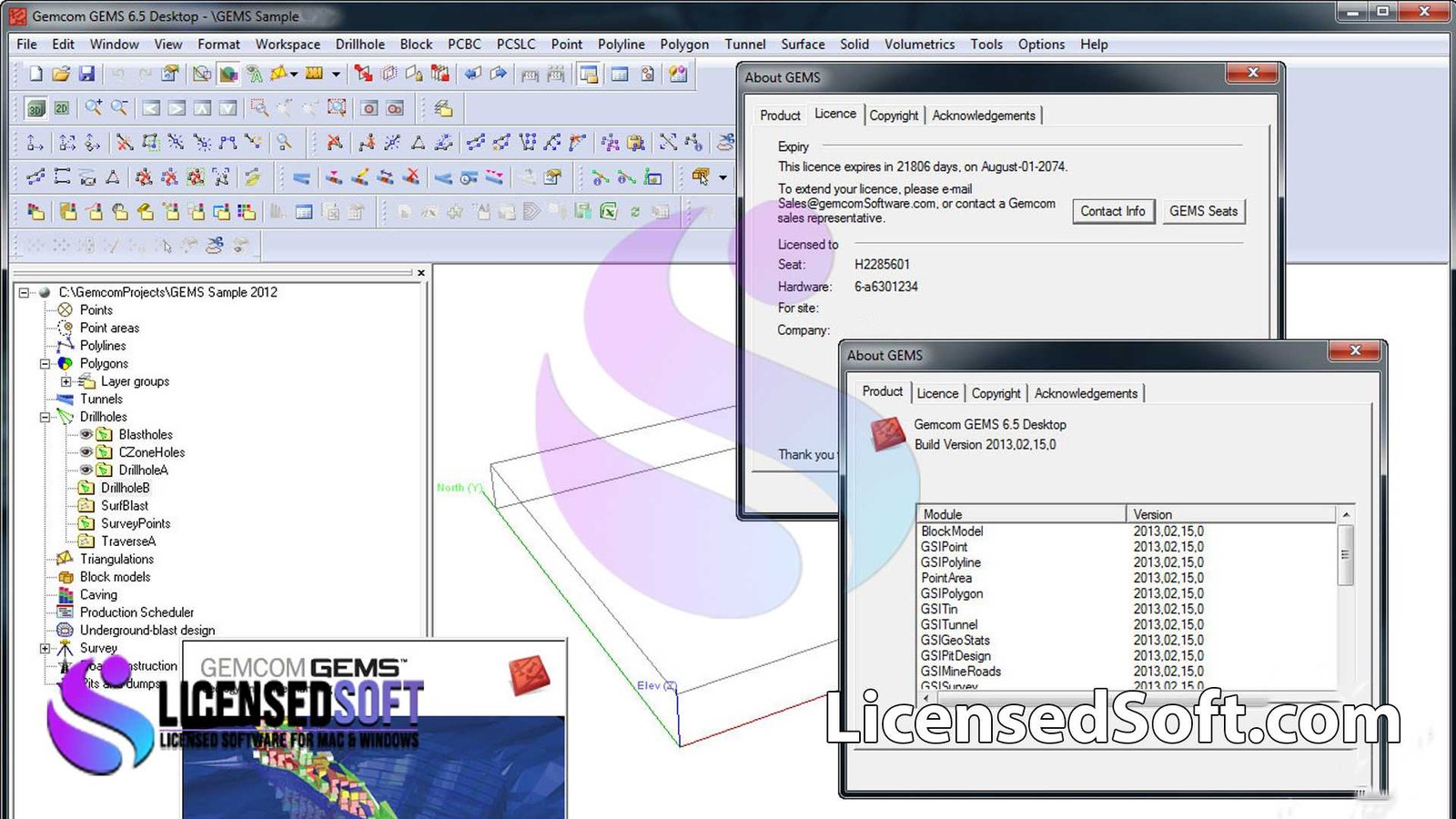Collapse the project root node
This screenshot has width=1456, height=819.
(25, 292)
